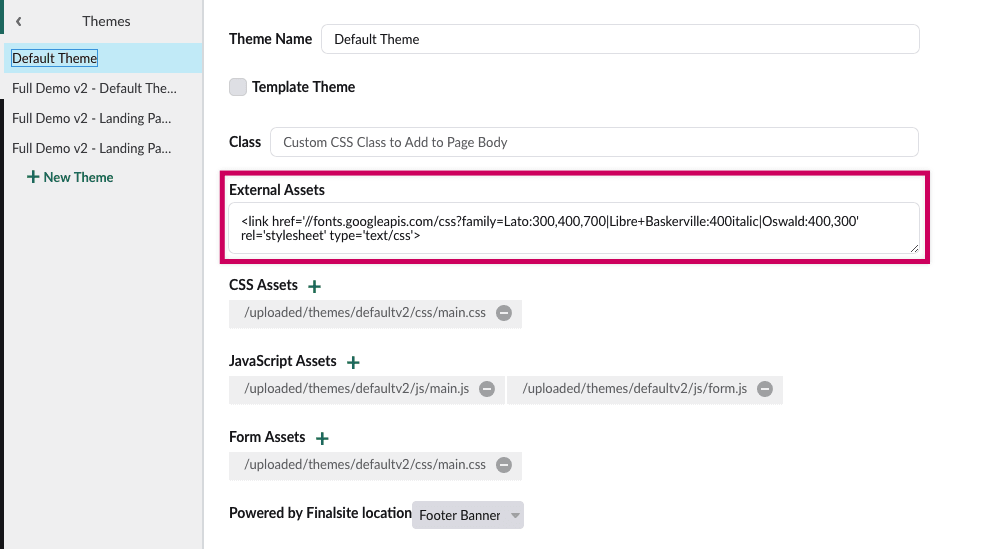The height and width of the screenshot is (549, 985).
Task: Select the first Full Demo v2 - Landing Page theme
Action: coord(91,118)
